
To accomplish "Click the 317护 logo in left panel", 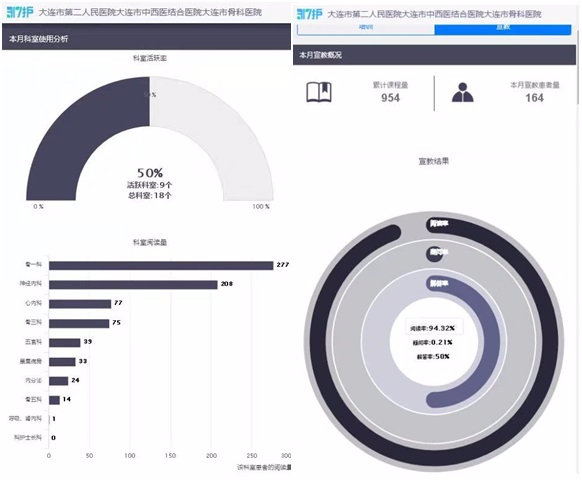I will [20, 12].
